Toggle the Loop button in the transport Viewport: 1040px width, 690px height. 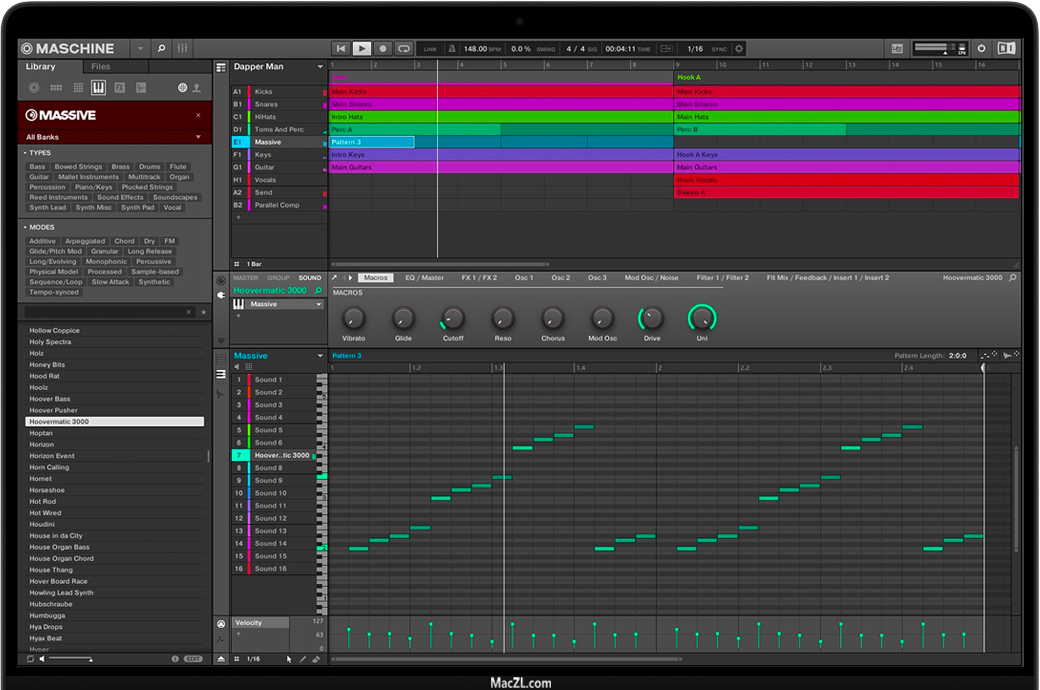[404, 48]
